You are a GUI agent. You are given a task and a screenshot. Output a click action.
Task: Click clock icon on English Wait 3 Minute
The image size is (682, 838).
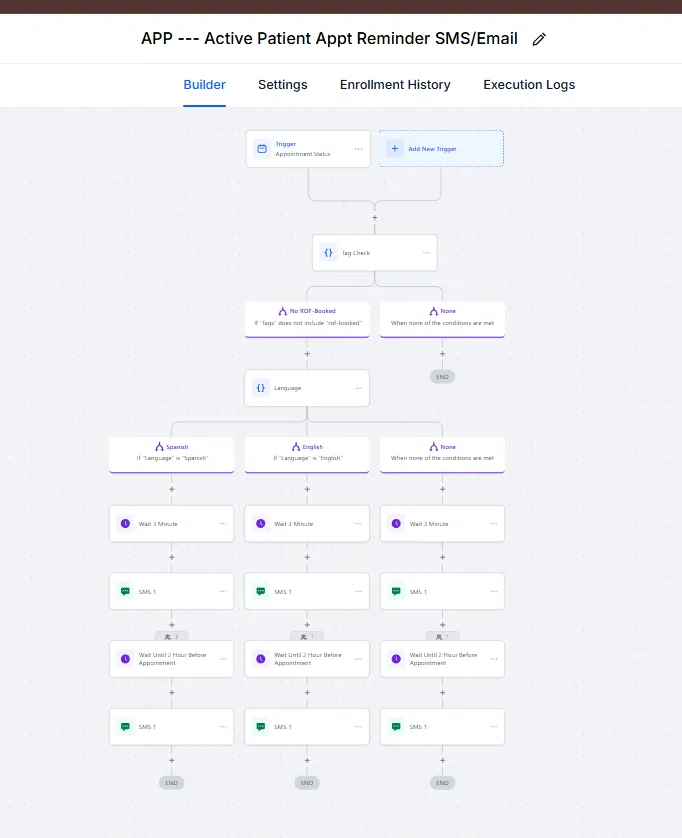point(261,524)
